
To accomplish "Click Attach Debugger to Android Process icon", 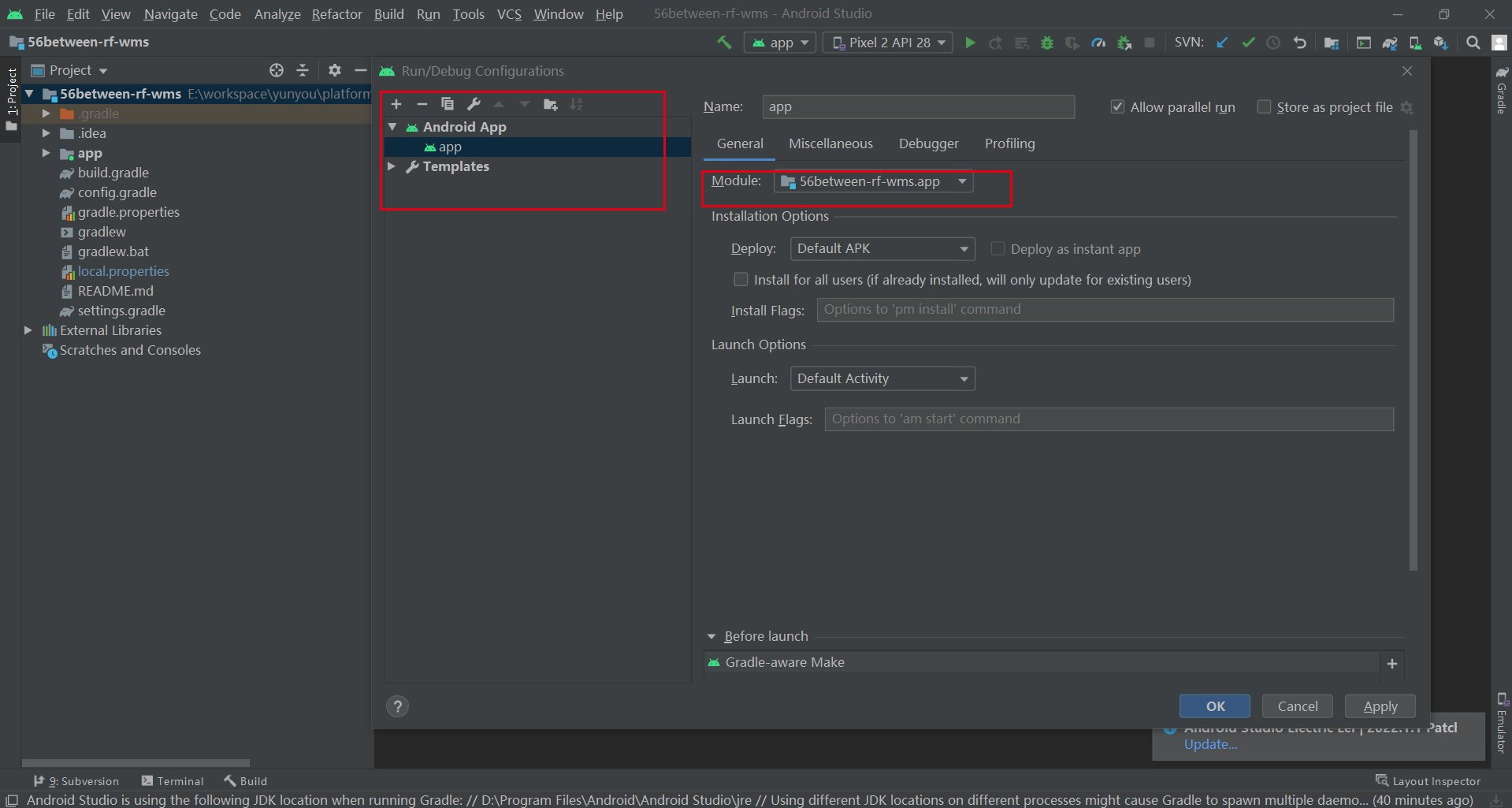I will (1124, 43).
